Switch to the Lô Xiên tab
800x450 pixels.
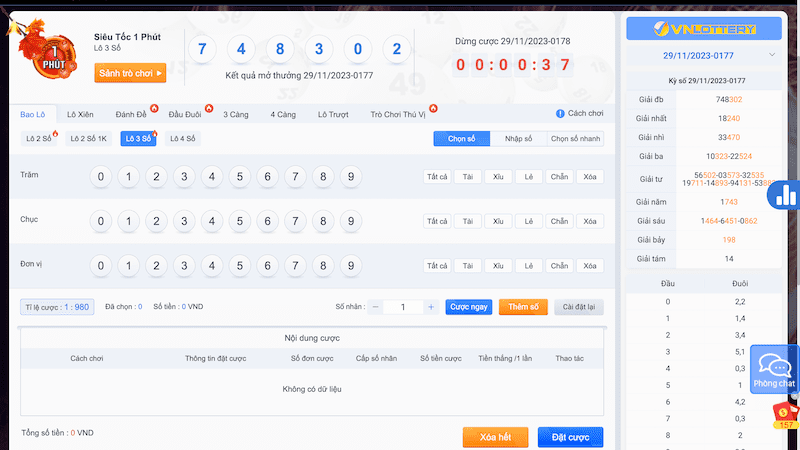click(80, 115)
